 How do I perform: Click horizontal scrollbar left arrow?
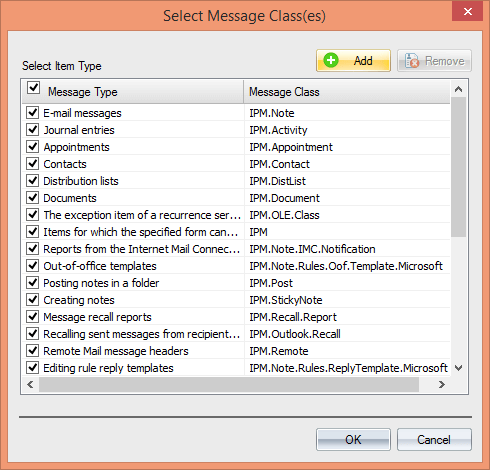[x=30, y=385]
